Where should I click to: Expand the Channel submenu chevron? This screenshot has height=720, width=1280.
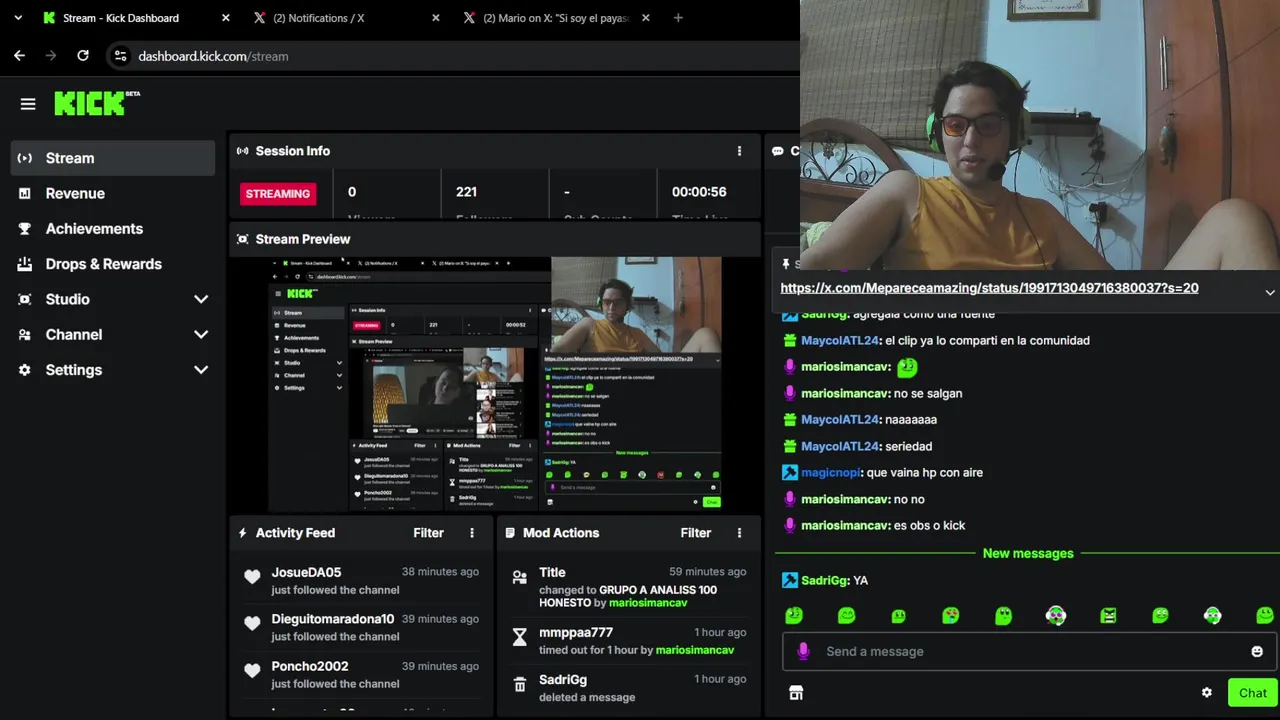201,334
